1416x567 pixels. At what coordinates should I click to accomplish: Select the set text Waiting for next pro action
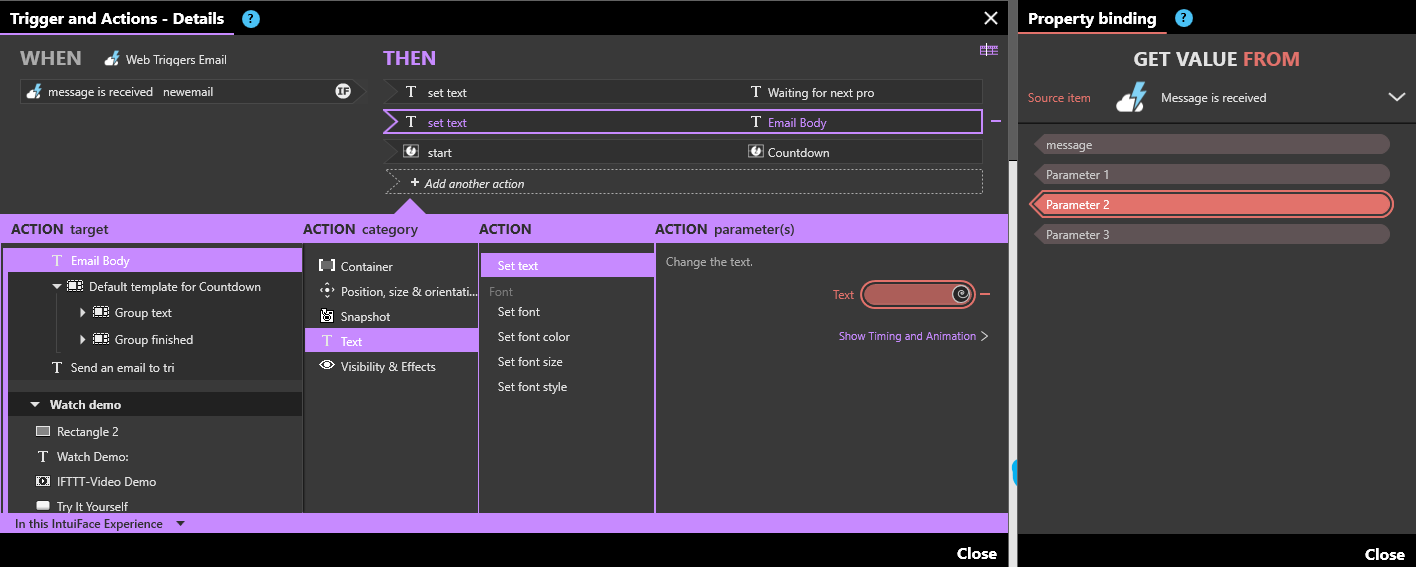coord(684,92)
